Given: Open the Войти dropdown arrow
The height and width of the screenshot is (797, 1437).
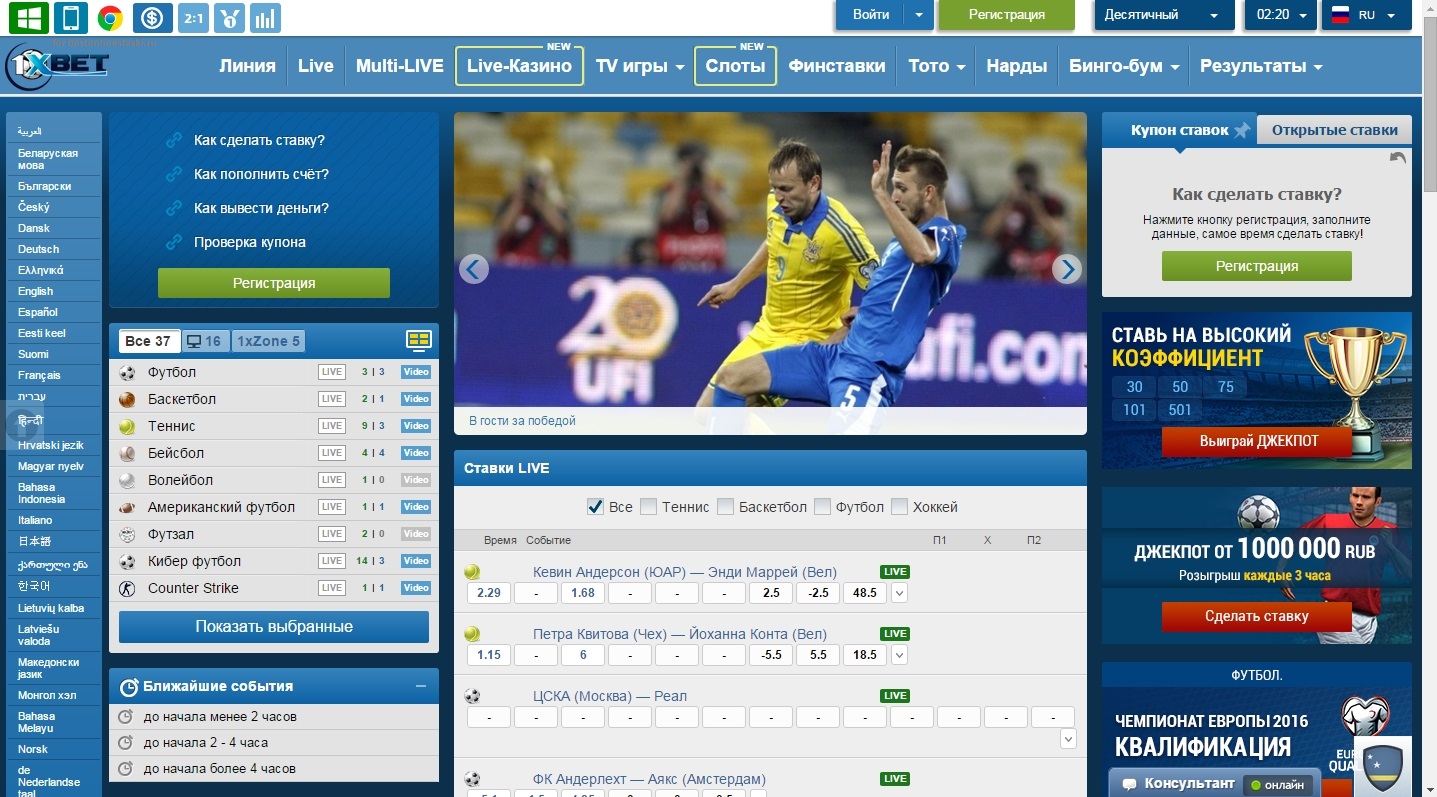Looking at the screenshot, I should pyautogui.click(x=919, y=15).
